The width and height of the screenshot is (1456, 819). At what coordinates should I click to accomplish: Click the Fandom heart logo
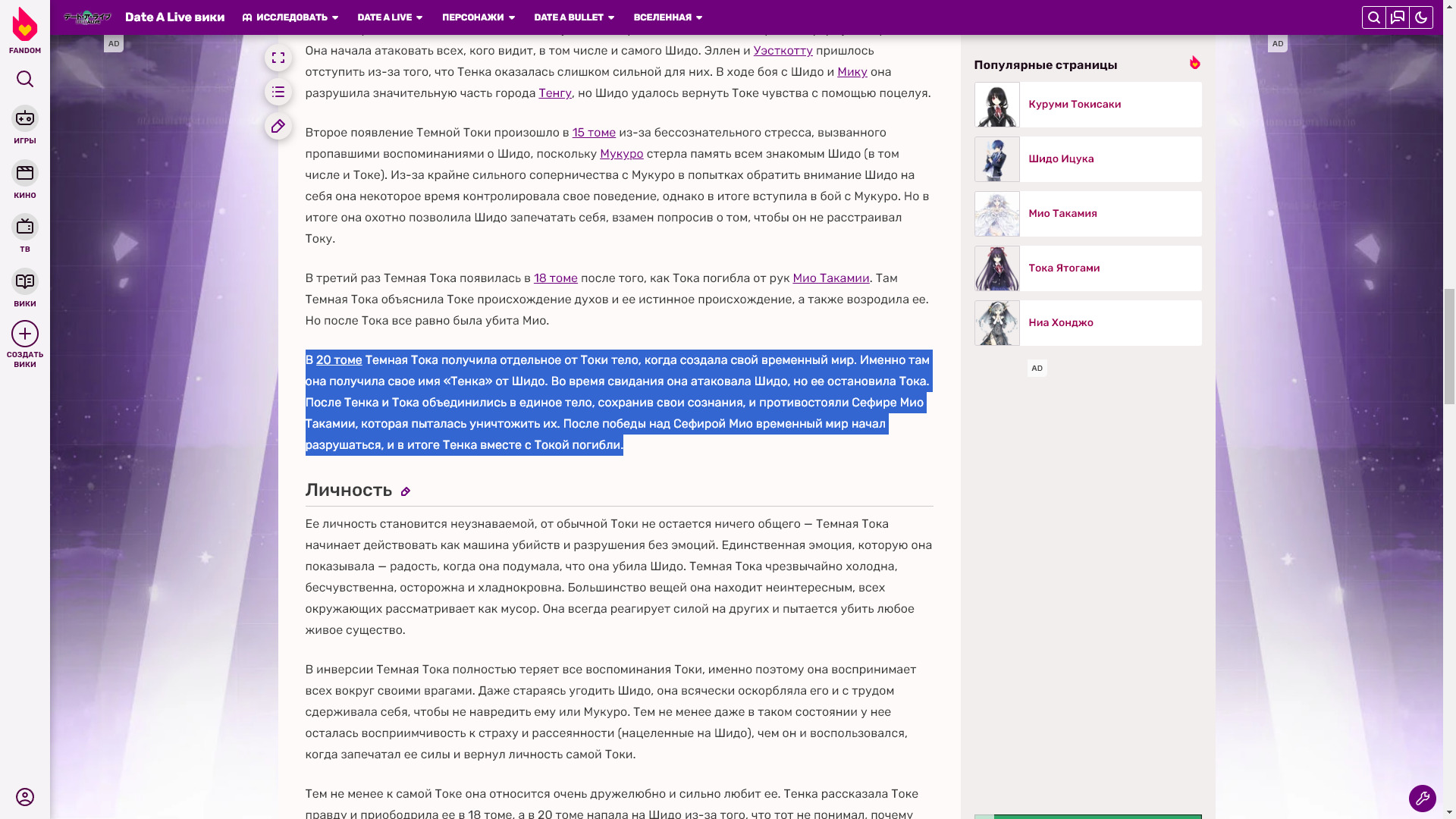coord(25,24)
